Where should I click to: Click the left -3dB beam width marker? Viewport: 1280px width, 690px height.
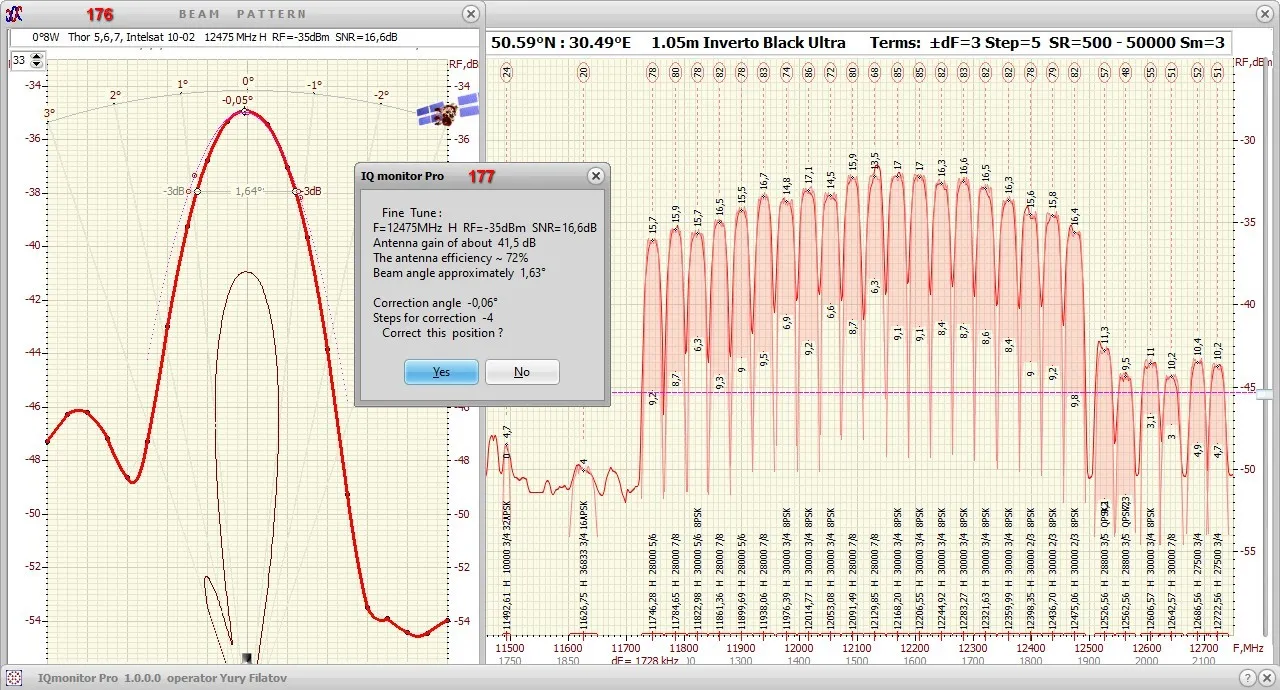pos(197,191)
